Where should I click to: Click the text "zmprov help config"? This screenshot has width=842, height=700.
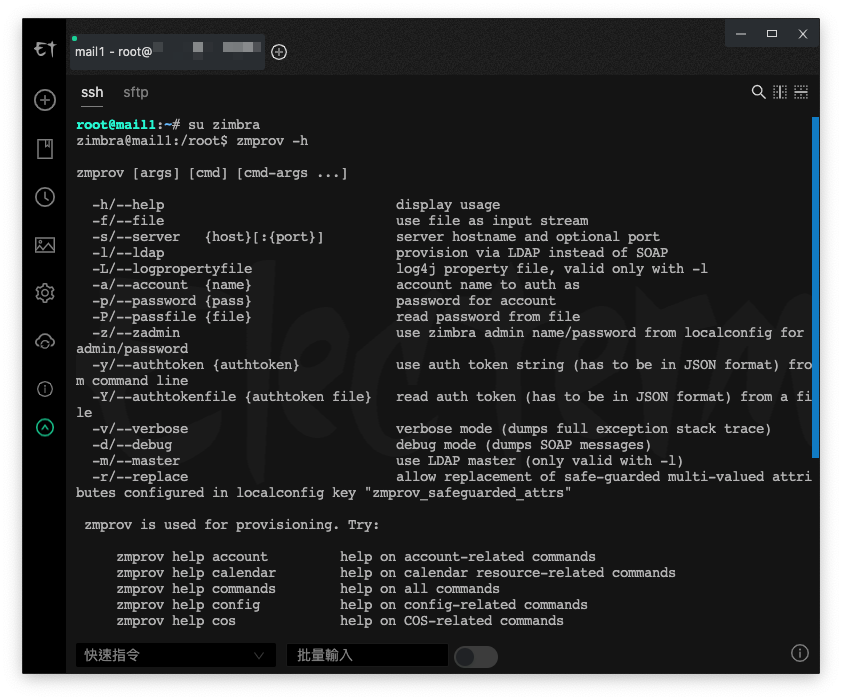coord(188,605)
